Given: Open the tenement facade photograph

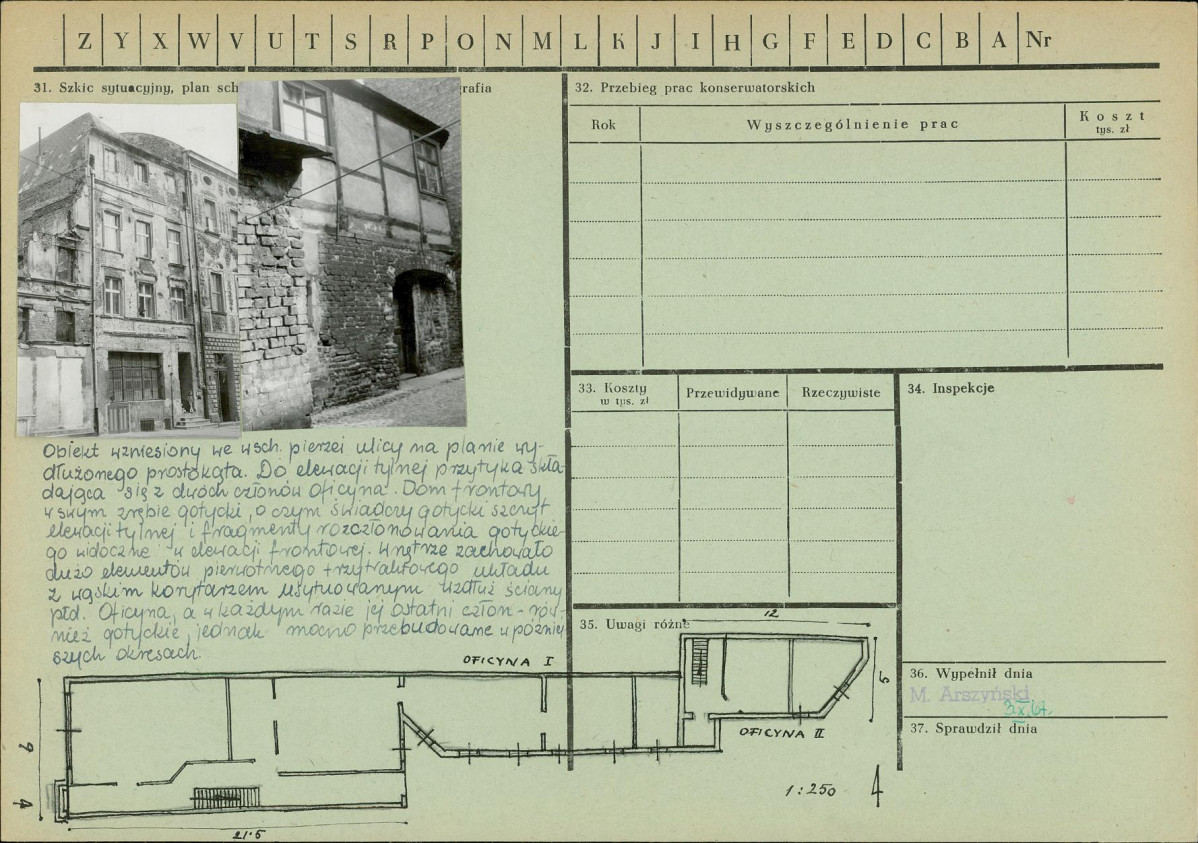Looking at the screenshot, I should [x=128, y=270].
